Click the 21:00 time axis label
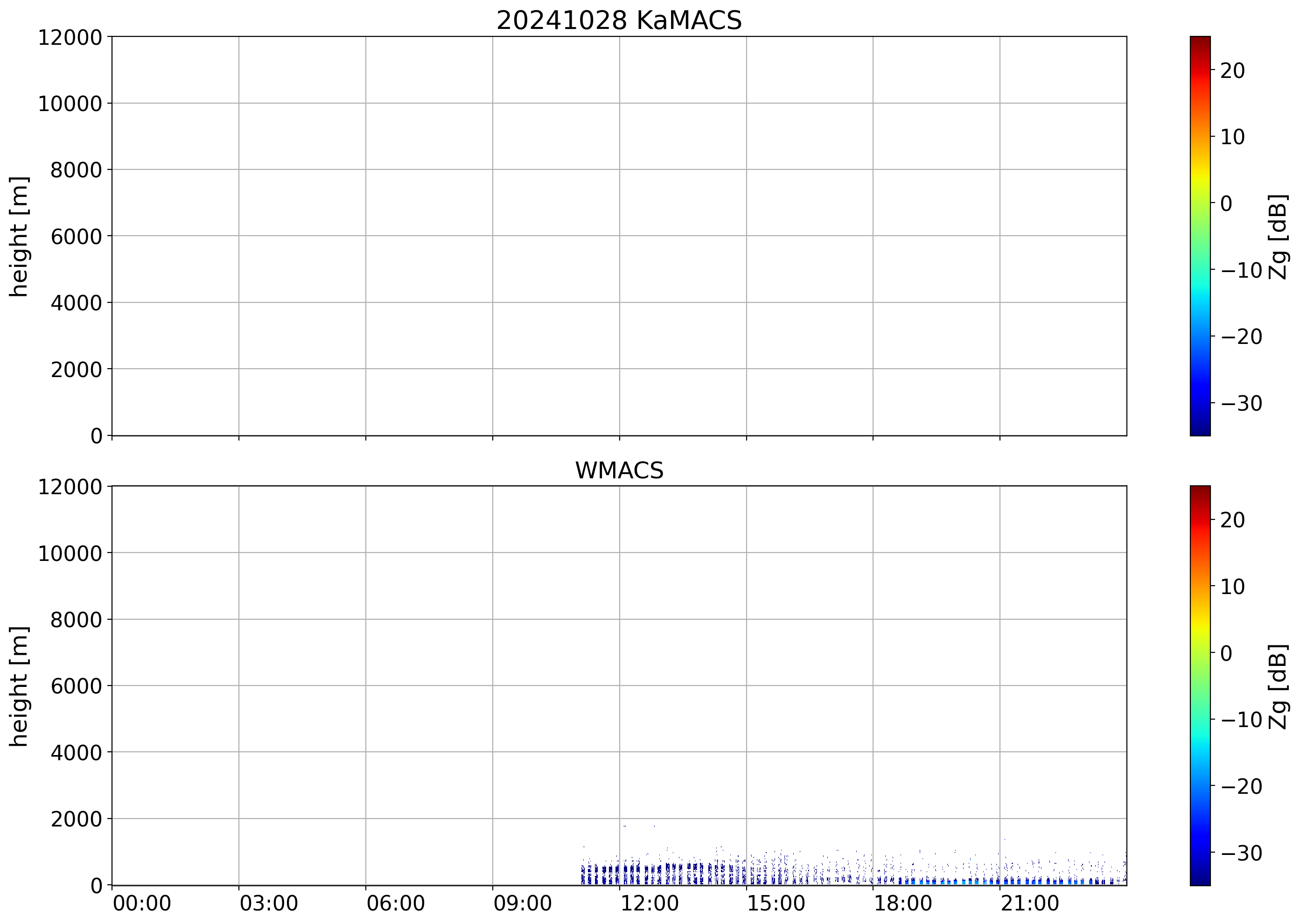 [x=1030, y=903]
